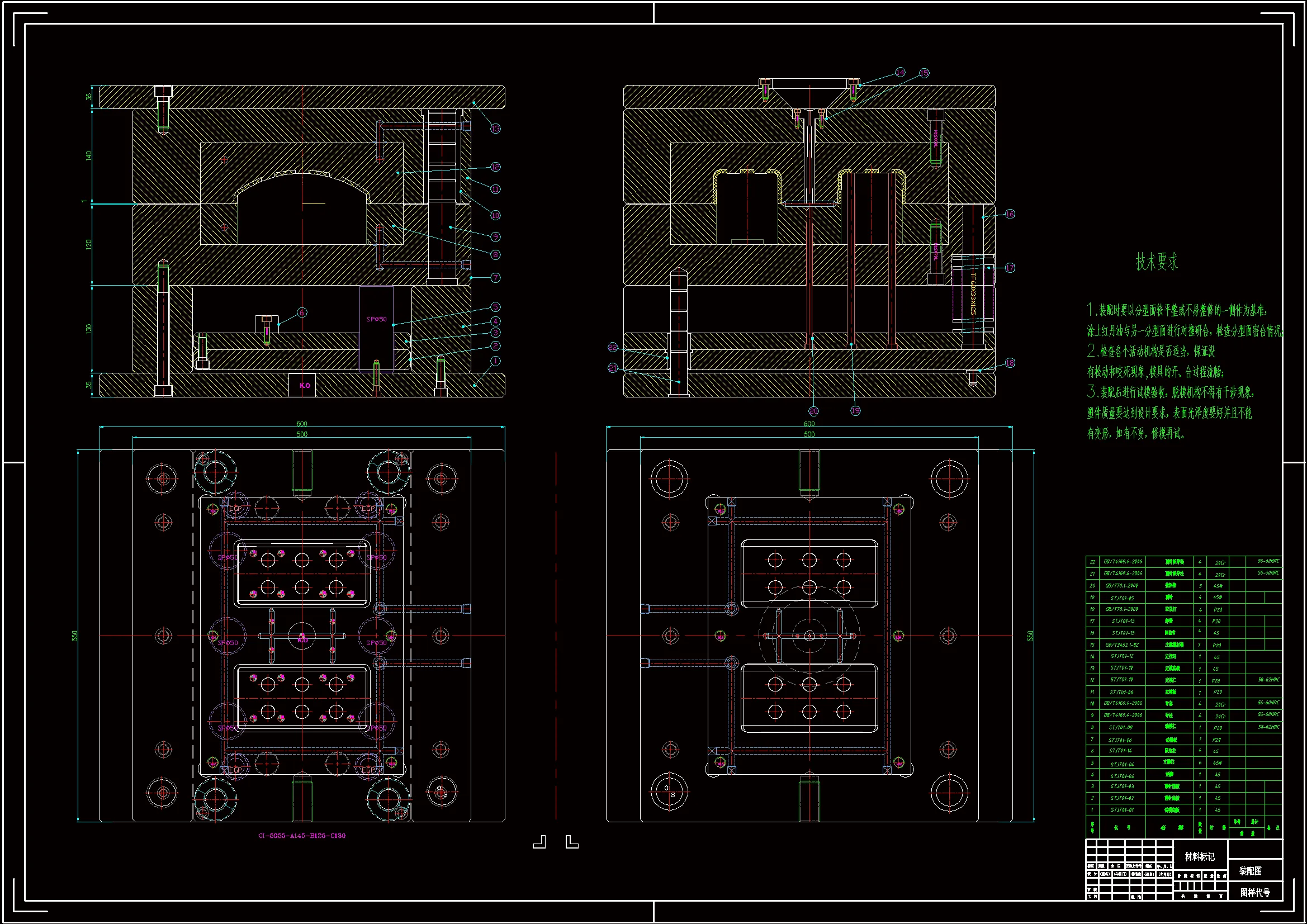Viewport: 1307px width, 924px height.
Task: Click the 图样代号 title block cell
Action: 1254,893
